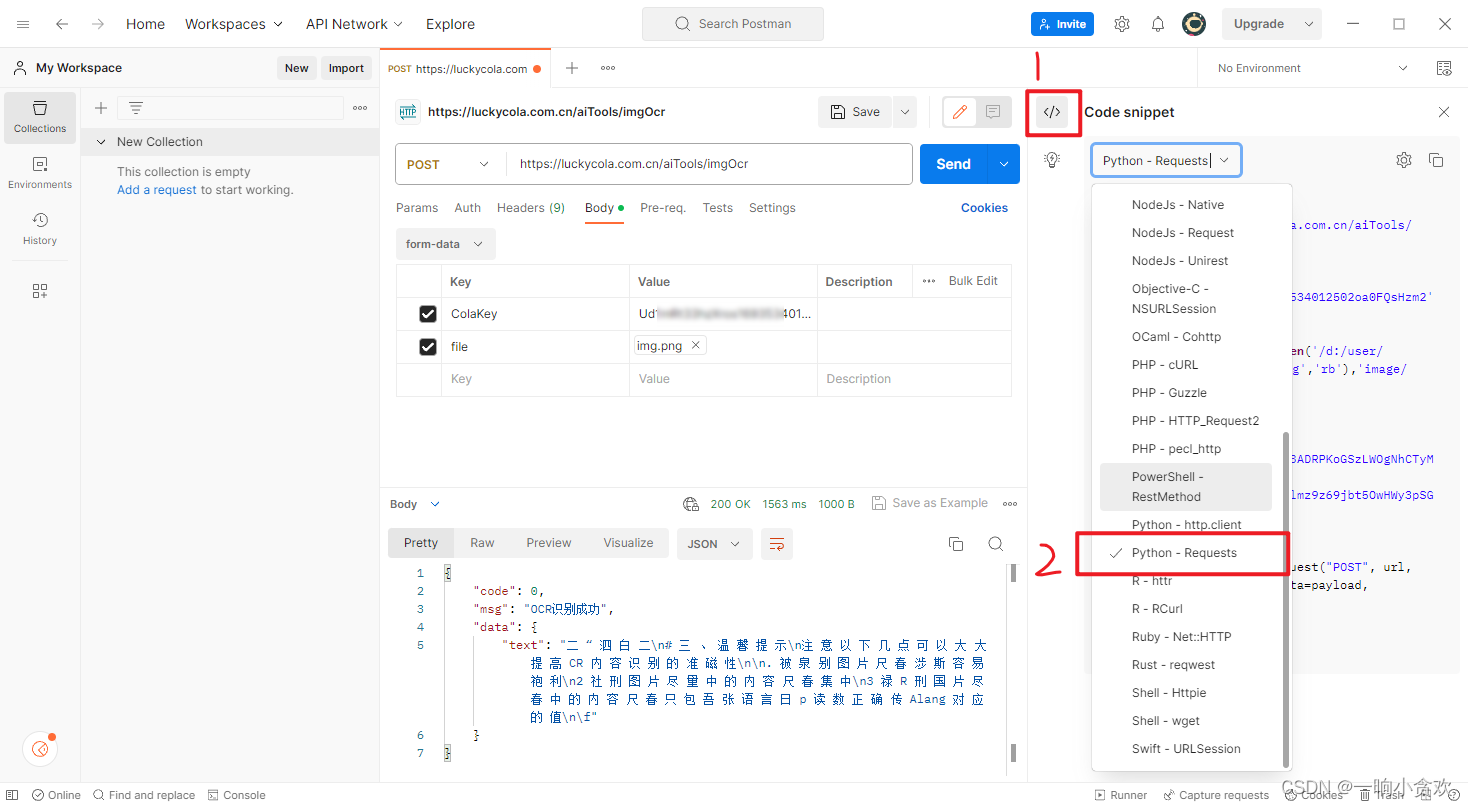Screen dimensions: 1468x807
Task: Open the Pre-req. tab
Action: [663, 208]
